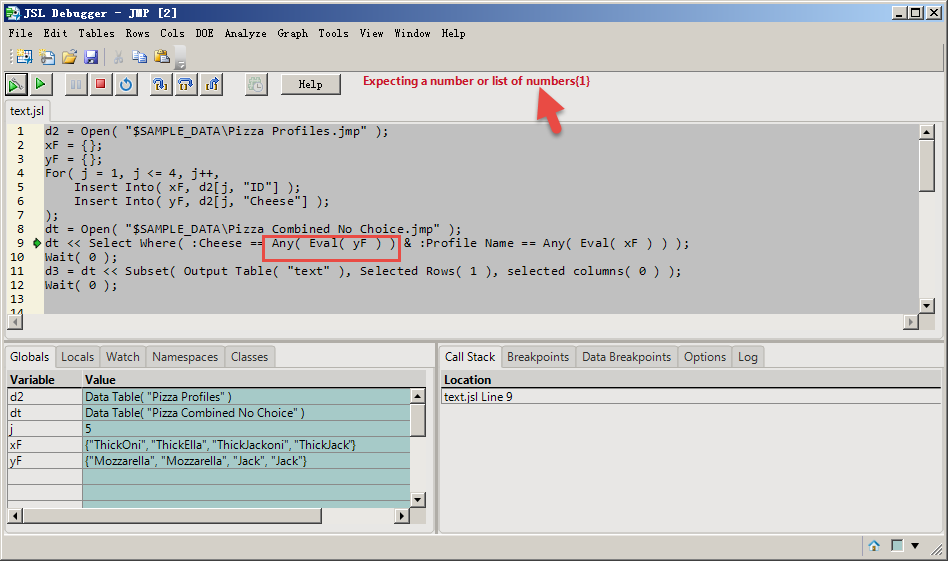Click the Copy icon in toolbar
Screen dimensions: 948x561
(x=140, y=57)
